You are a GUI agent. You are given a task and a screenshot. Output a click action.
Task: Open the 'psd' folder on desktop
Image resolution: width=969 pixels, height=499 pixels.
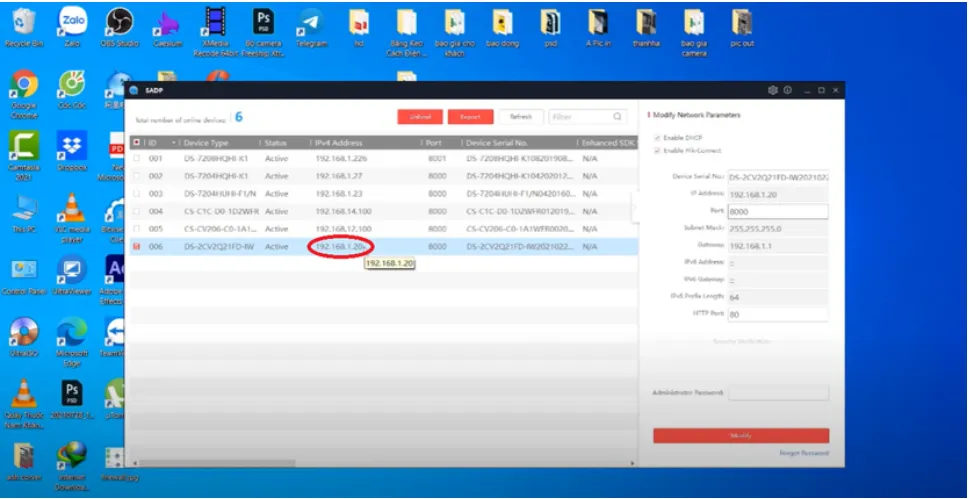pos(550,28)
